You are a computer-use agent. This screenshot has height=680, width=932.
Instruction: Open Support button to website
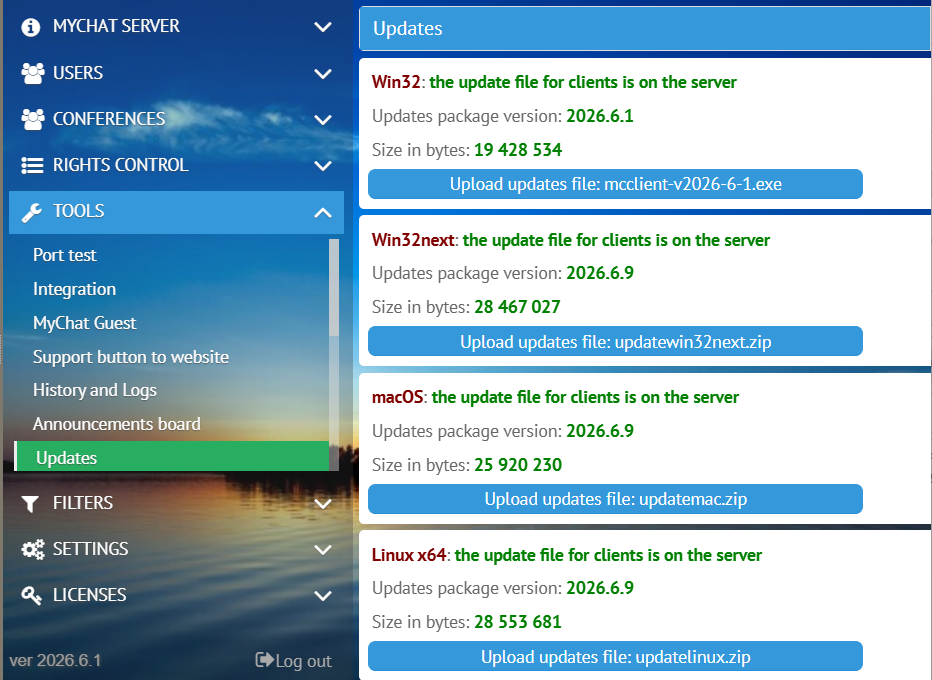131,357
